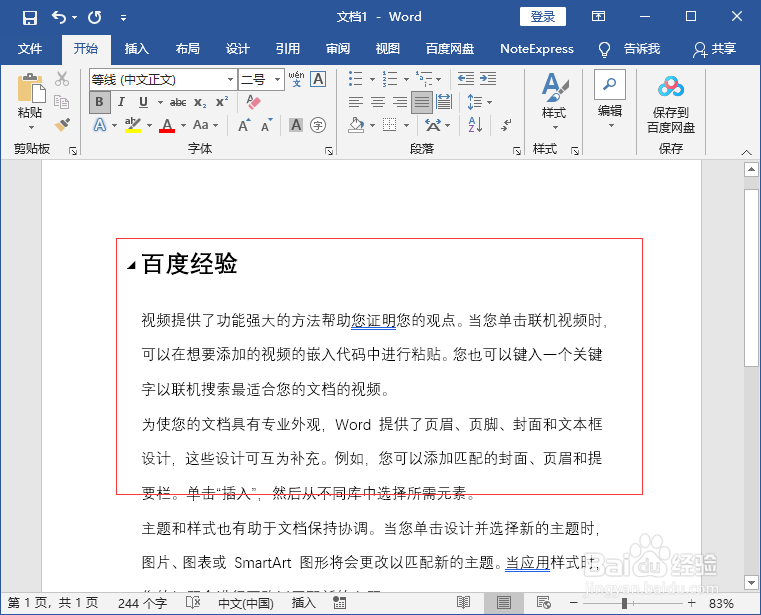Click the vertical scrollbar thumb
The image size is (761, 615).
click(751, 278)
